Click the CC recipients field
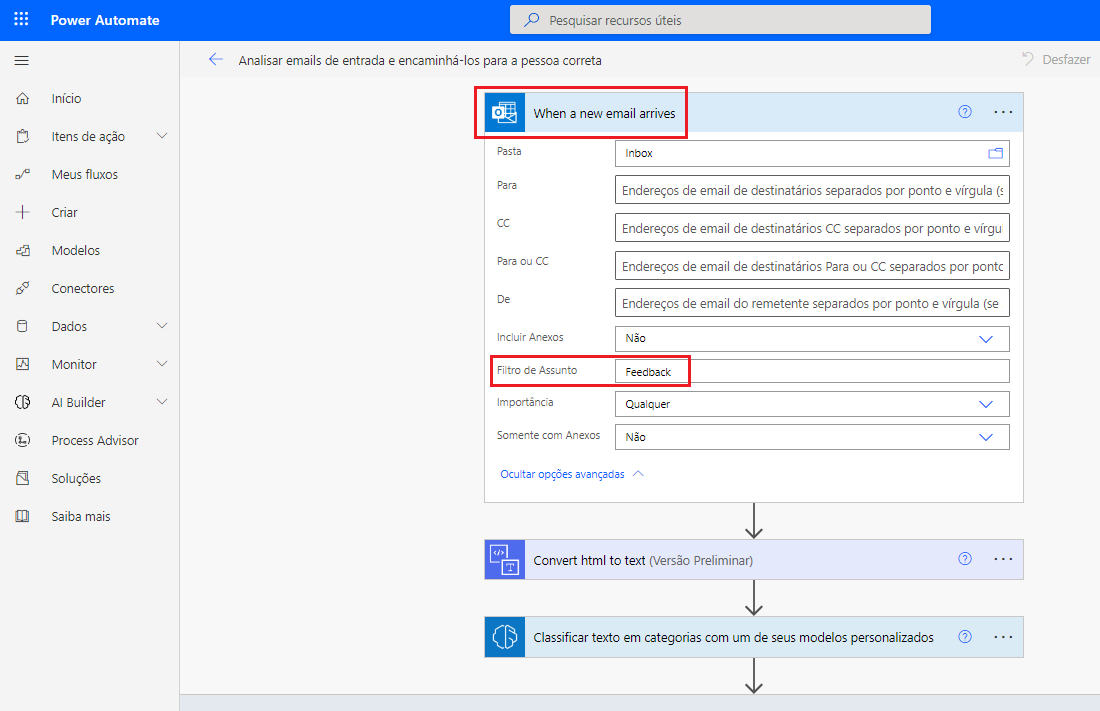 [x=812, y=227]
